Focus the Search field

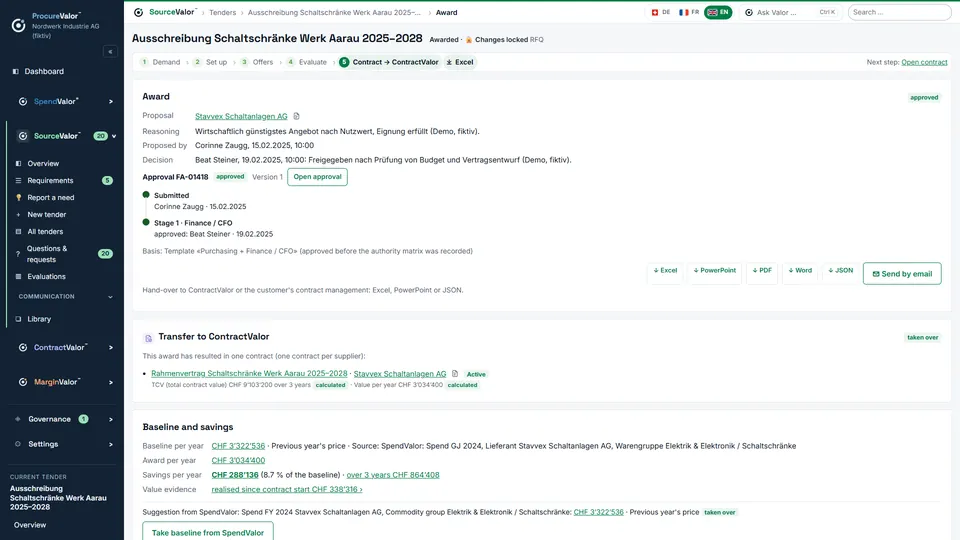point(899,12)
